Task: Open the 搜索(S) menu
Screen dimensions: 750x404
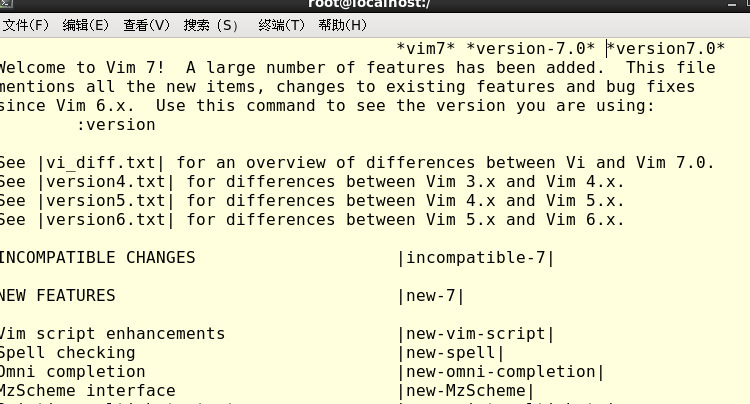Action: click(211, 25)
